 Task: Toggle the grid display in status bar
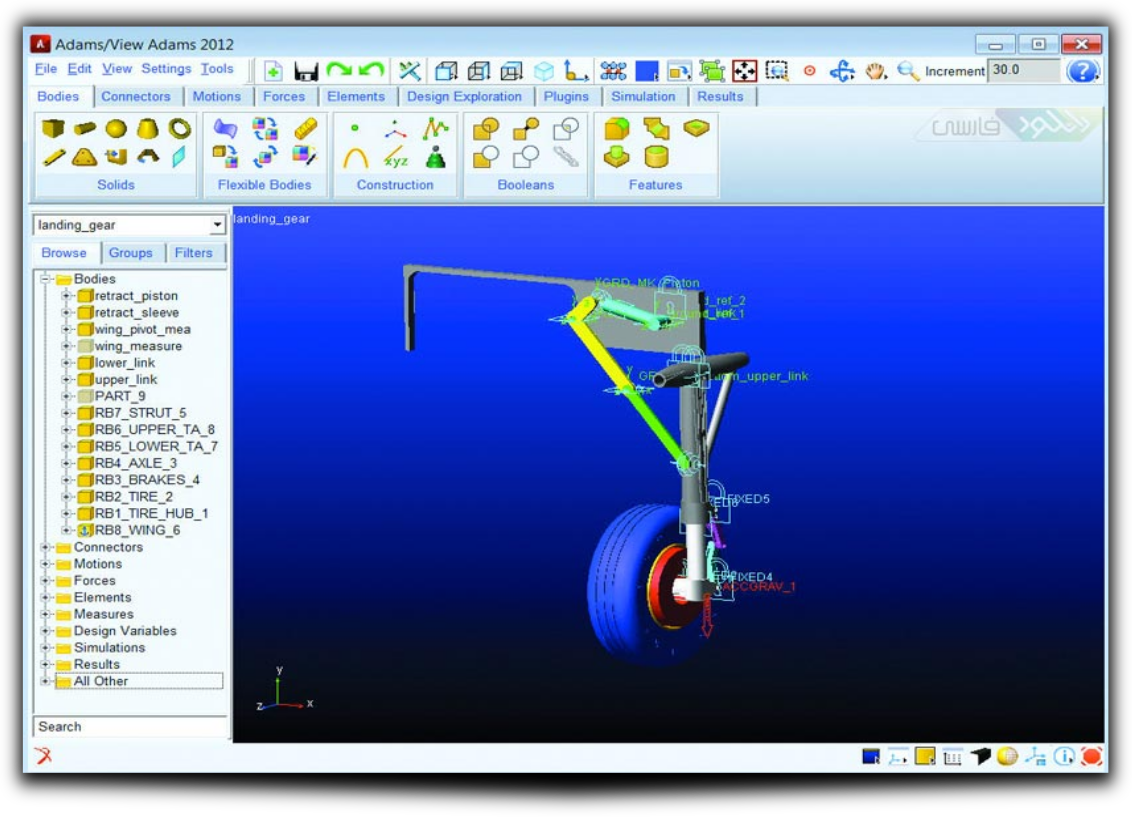point(951,757)
